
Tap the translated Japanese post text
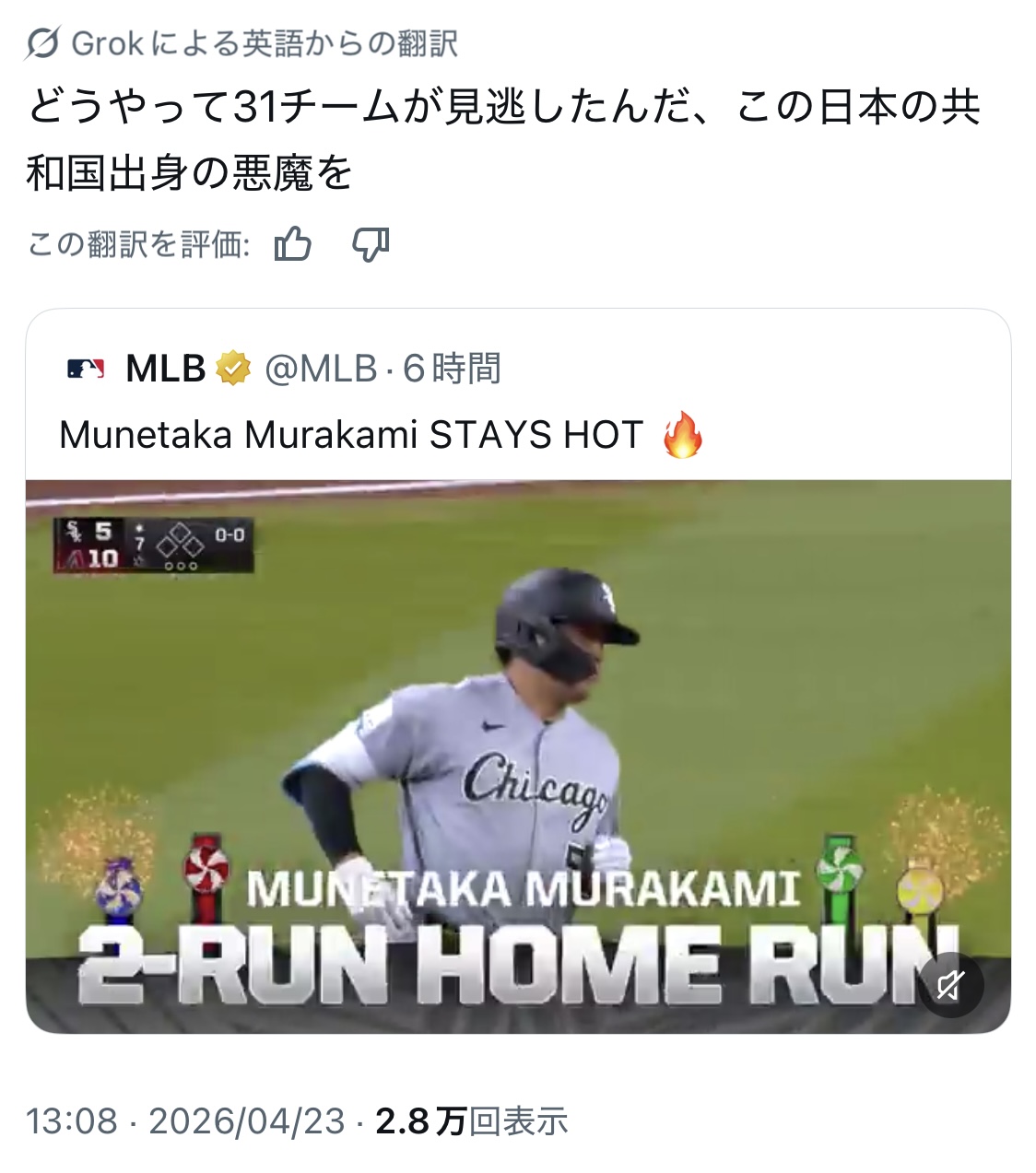(x=503, y=140)
